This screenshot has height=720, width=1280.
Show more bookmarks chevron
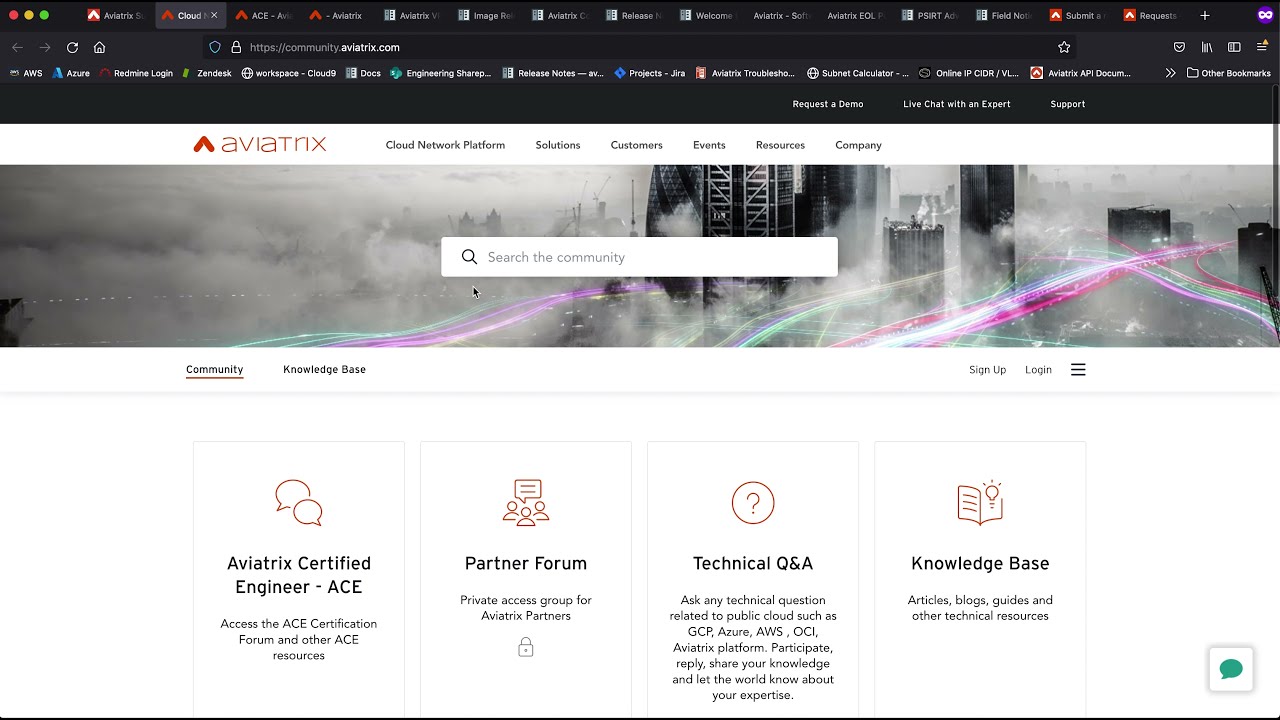(1170, 73)
